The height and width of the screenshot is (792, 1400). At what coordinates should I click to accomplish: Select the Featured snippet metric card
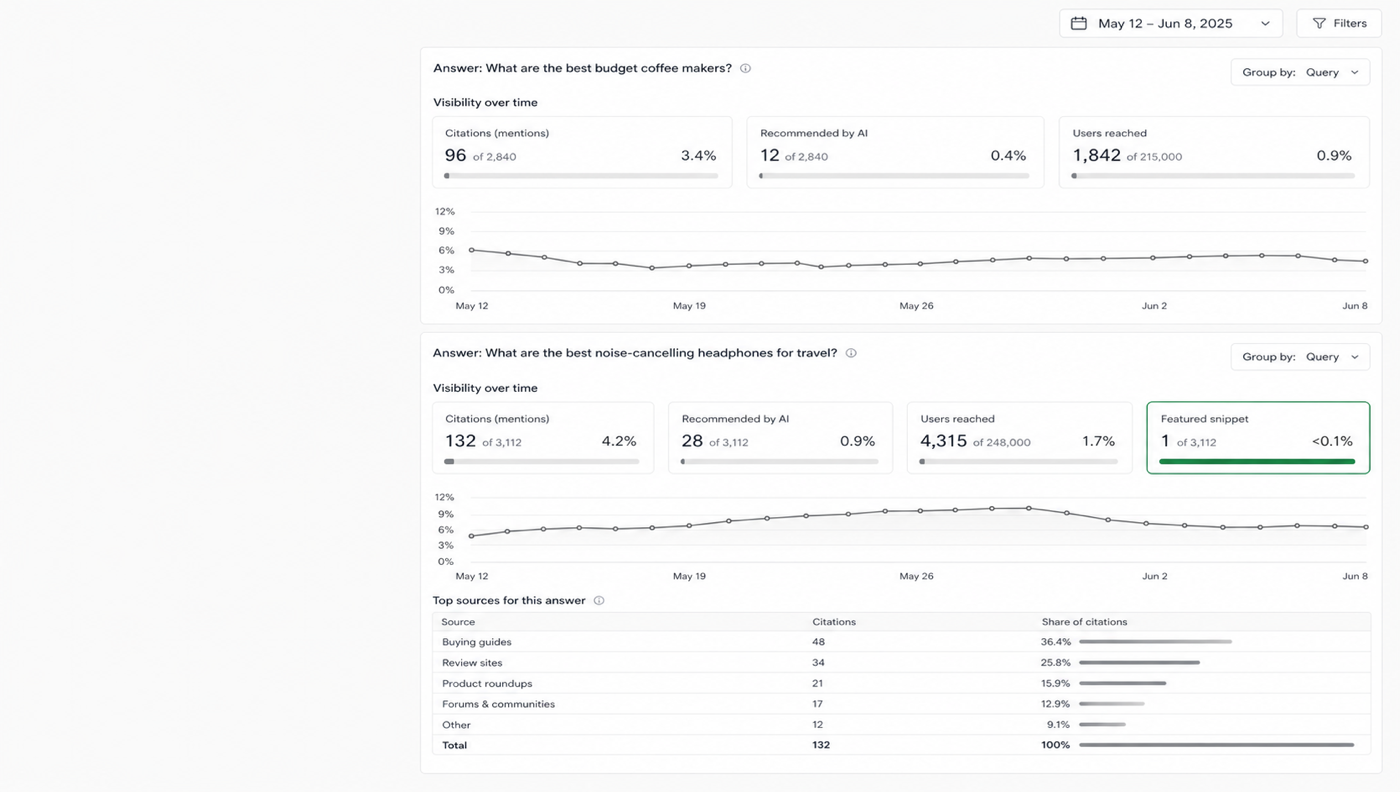click(x=1258, y=438)
